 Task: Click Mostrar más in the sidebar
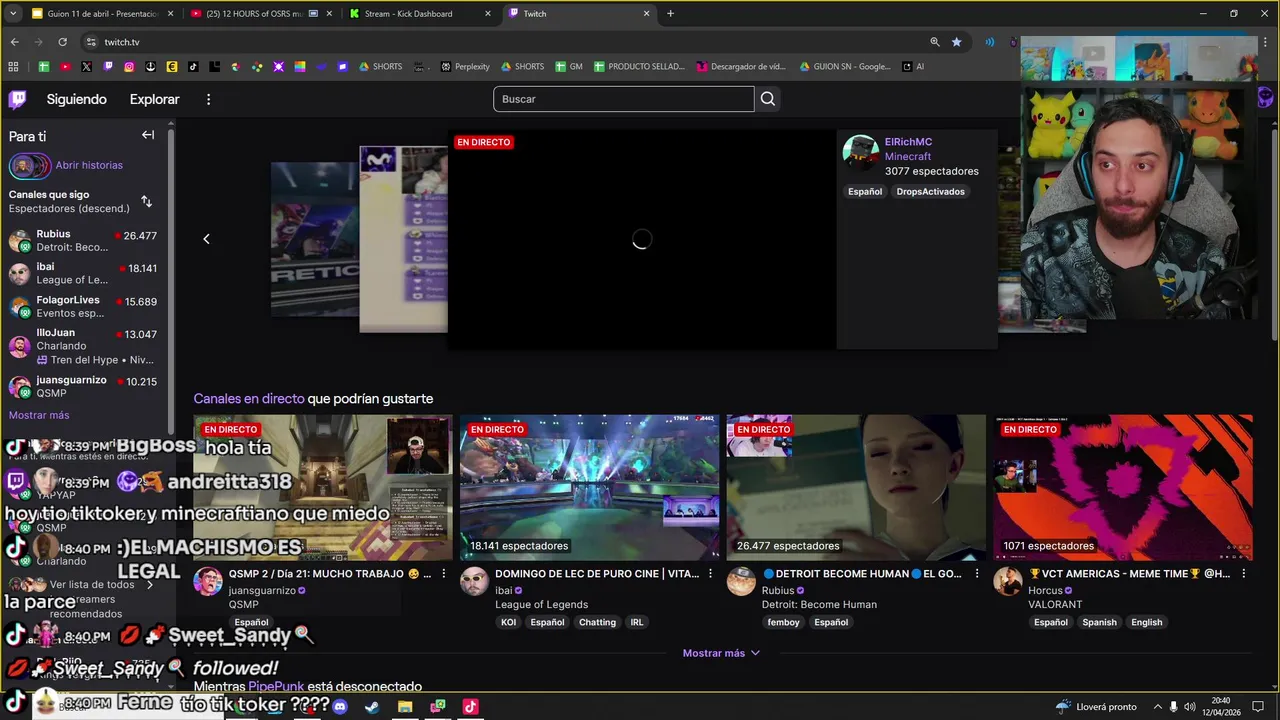point(39,415)
